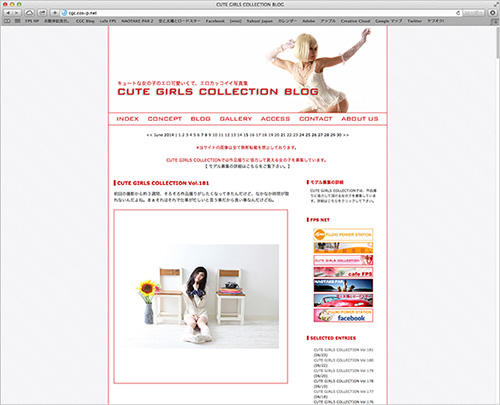Viewport: 500px width, 405px height.
Task: Open the CUTE GIRLS COLLECTION Vol.181 post title
Action: coord(163,183)
